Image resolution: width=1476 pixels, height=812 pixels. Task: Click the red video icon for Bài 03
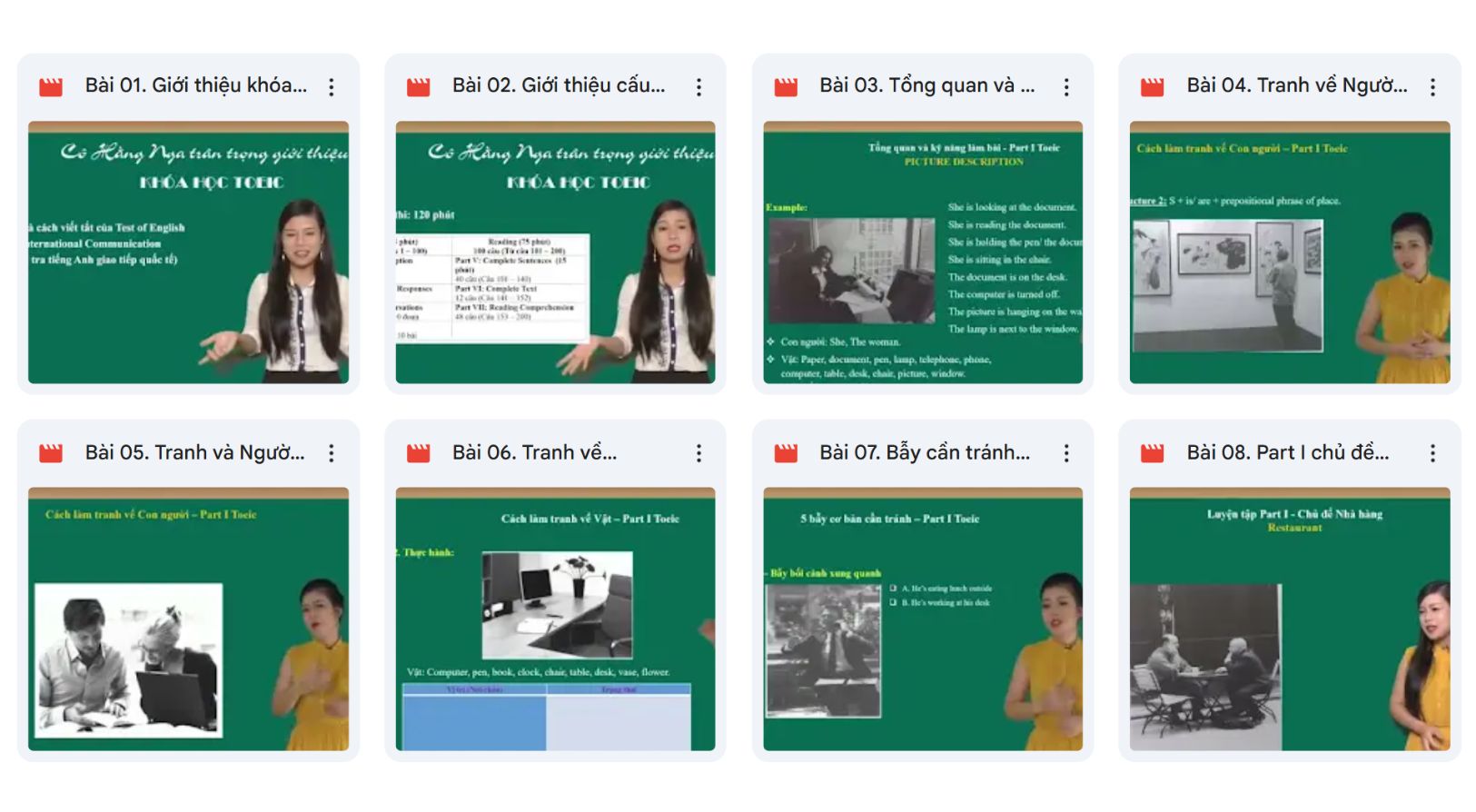tap(786, 87)
